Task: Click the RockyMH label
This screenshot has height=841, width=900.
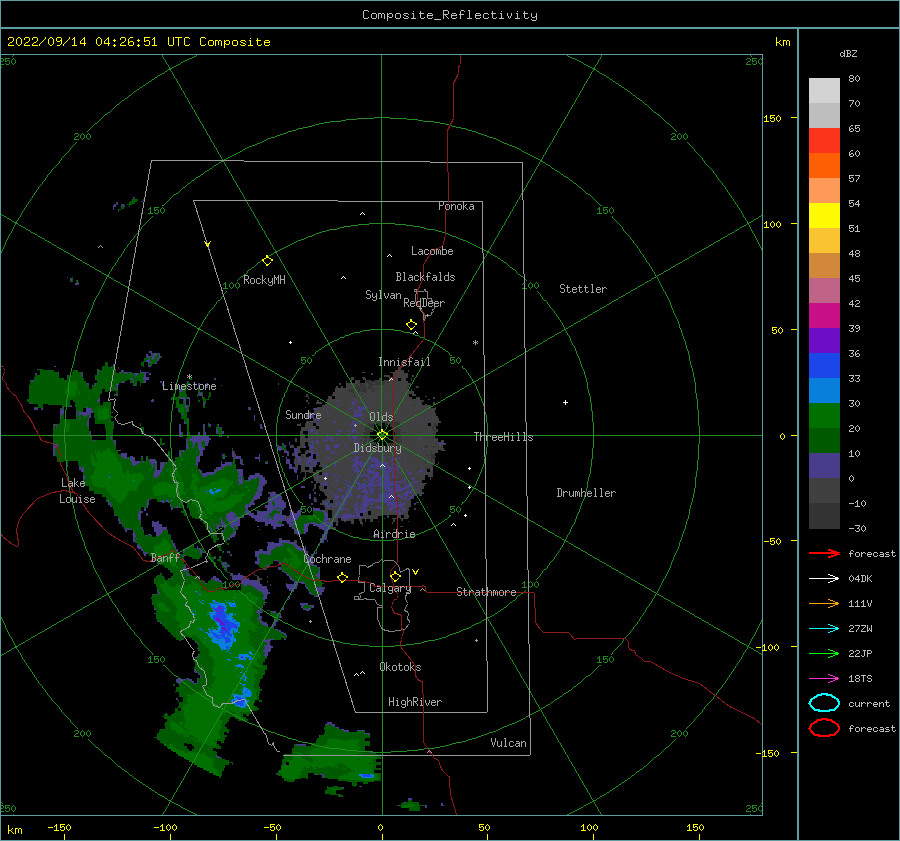Action: click(264, 280)
